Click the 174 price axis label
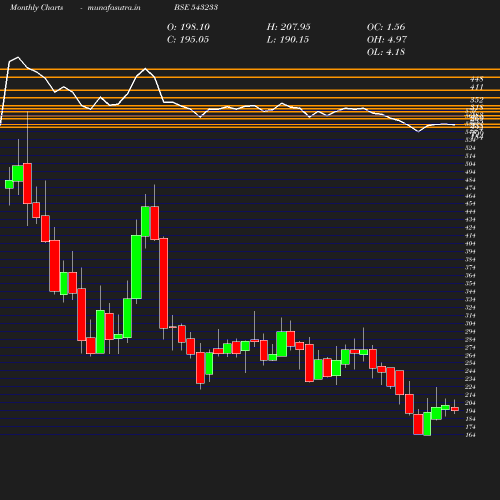 coord(470,427)
